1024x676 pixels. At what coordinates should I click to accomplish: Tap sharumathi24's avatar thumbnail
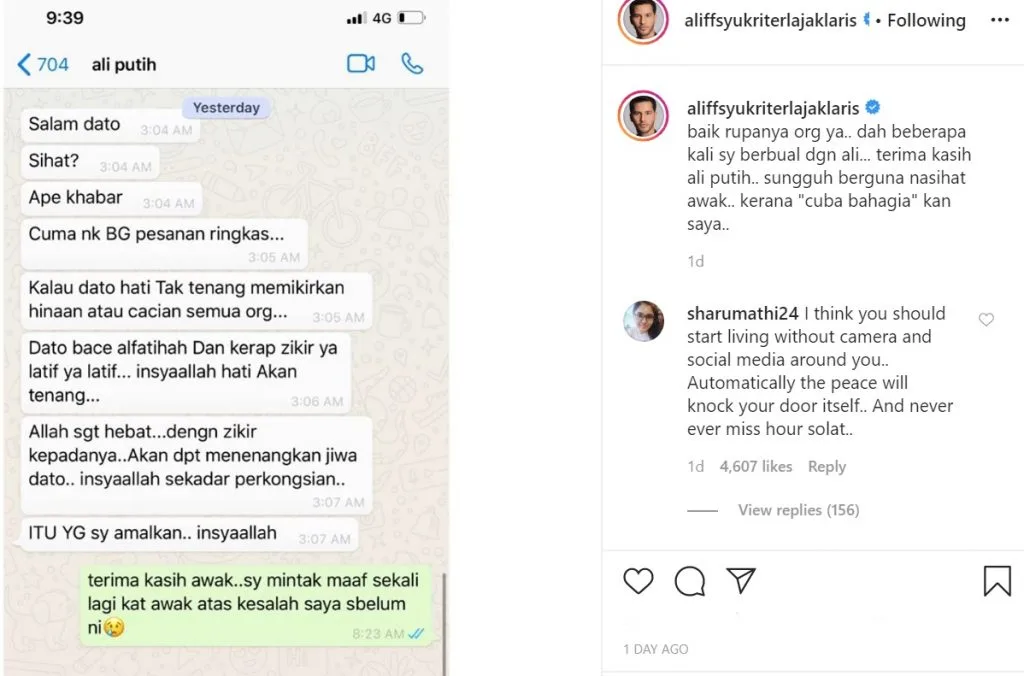click(643, 321)
